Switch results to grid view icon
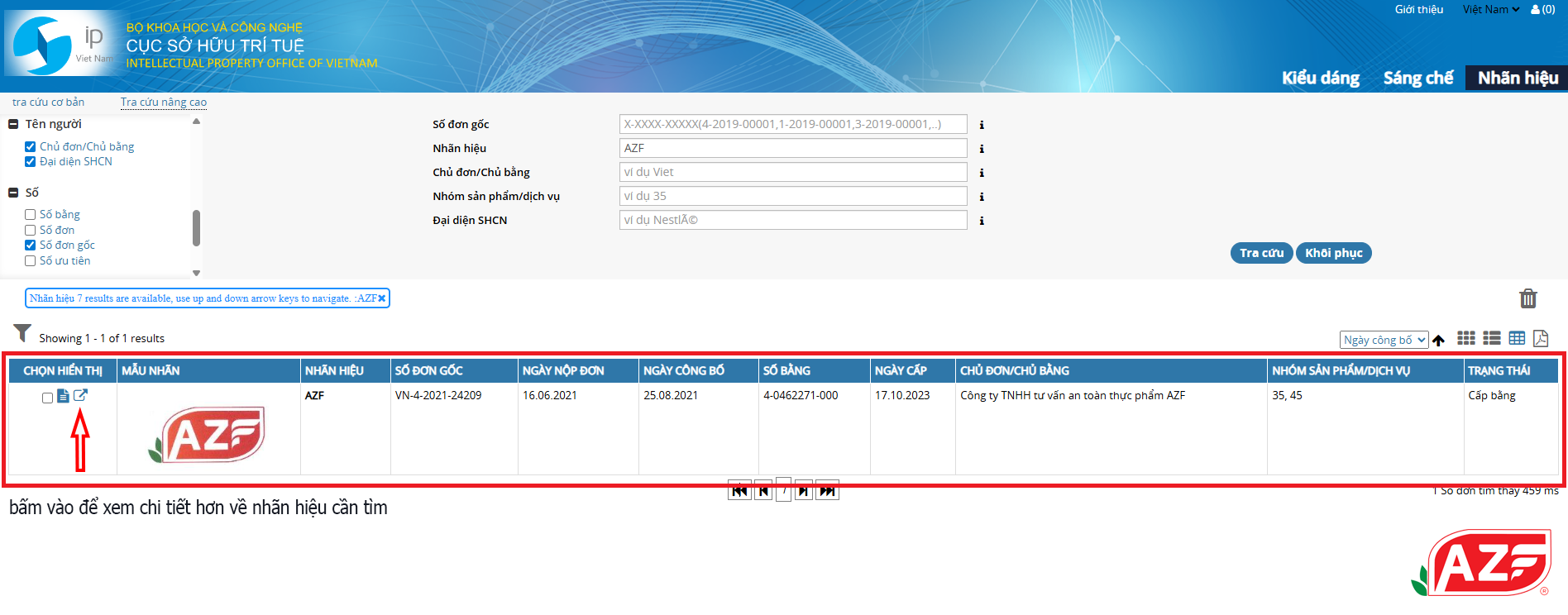The image size is (1568, 615). click(1465, 338)
